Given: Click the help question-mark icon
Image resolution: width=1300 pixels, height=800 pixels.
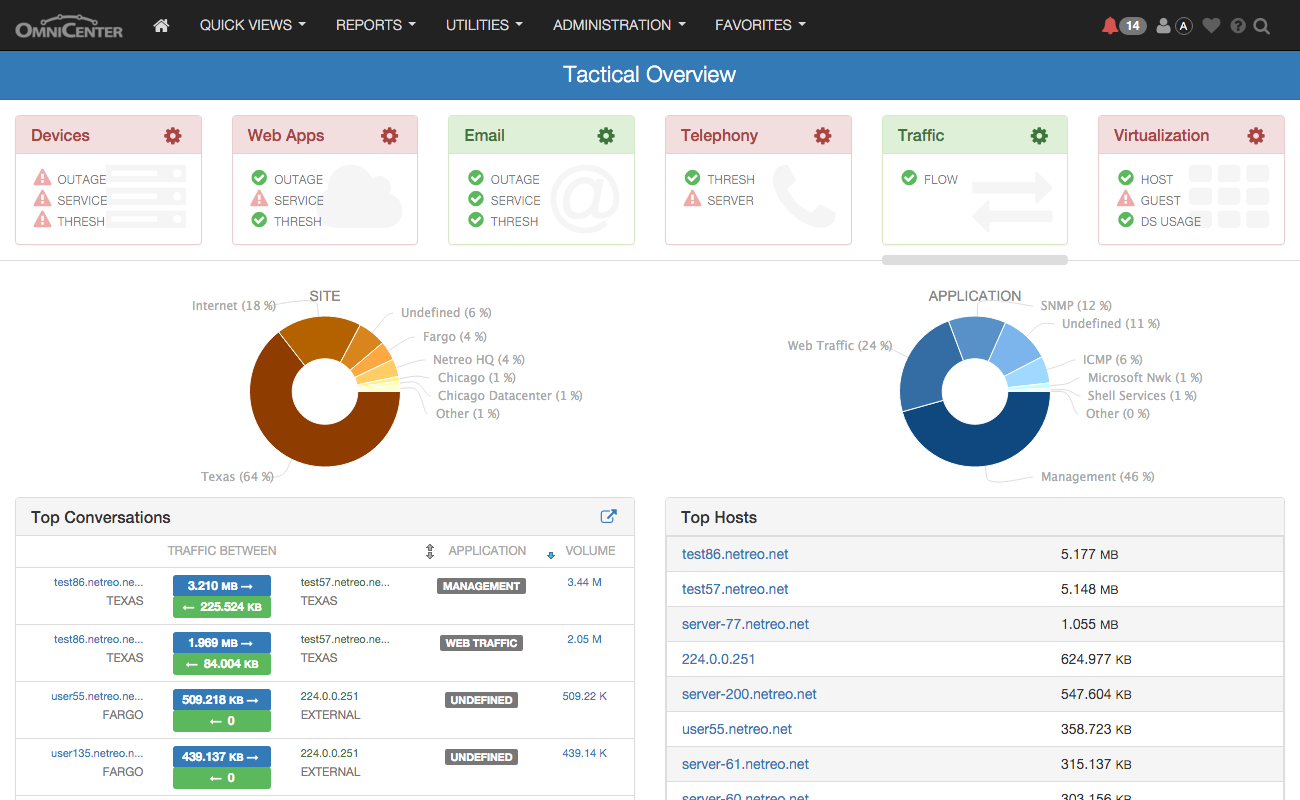Looking at the screenshot, I should 1237,25.
